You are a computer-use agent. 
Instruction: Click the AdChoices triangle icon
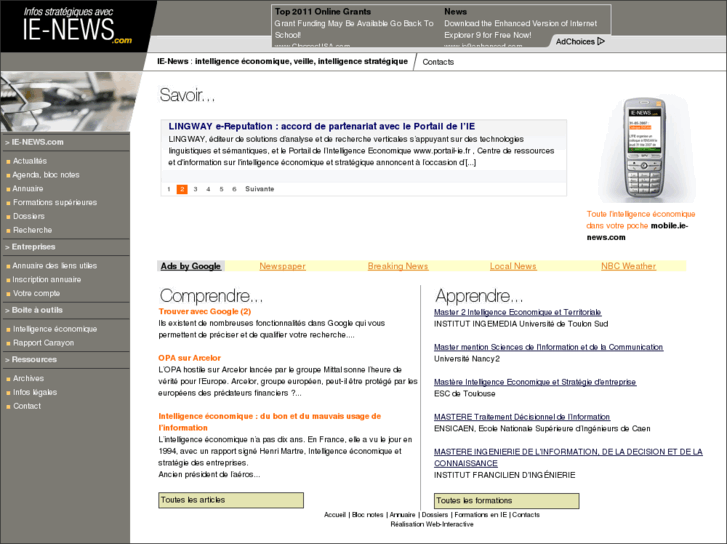[x=601, y=41]
